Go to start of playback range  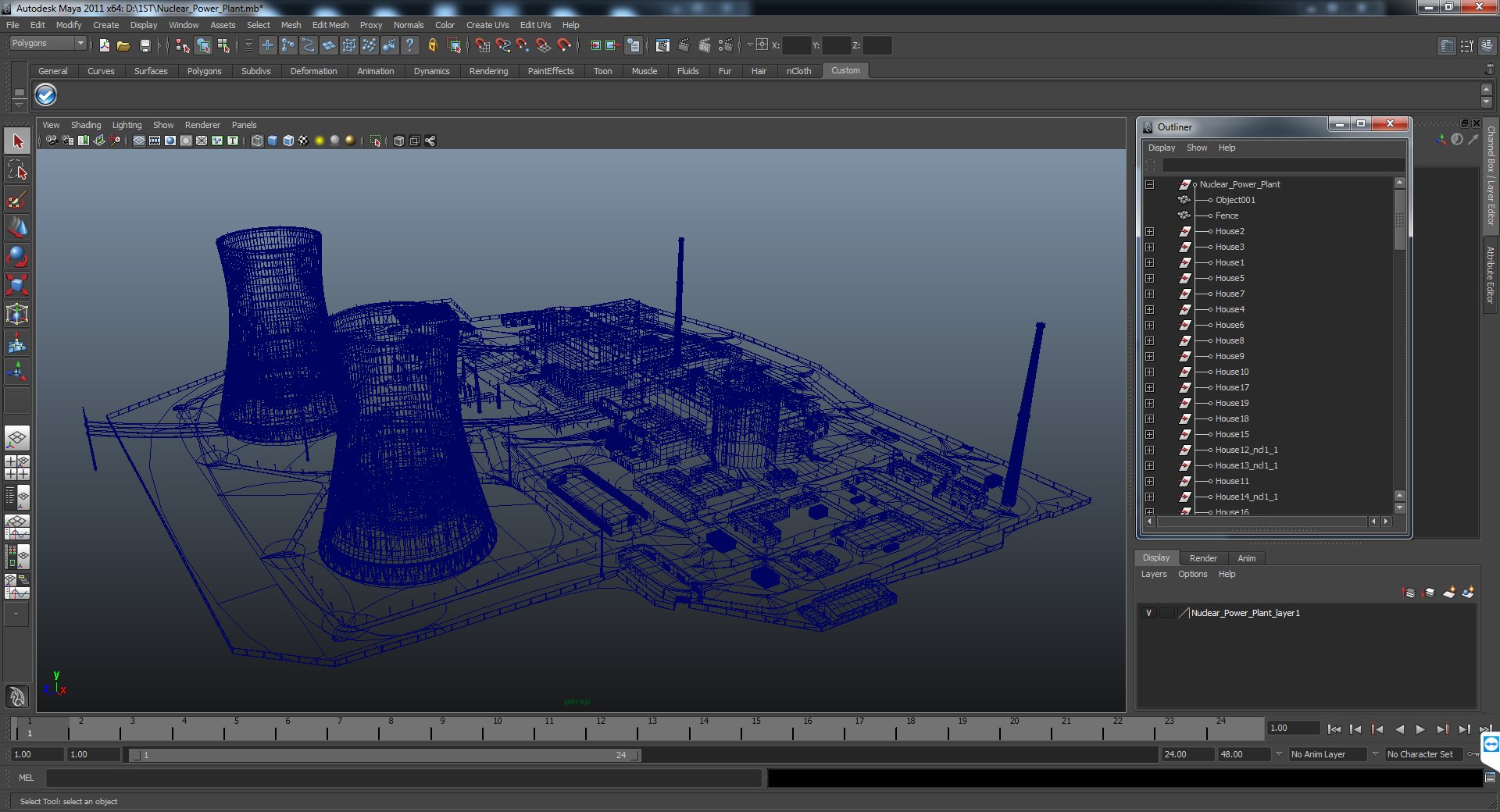pos(1334,729)
